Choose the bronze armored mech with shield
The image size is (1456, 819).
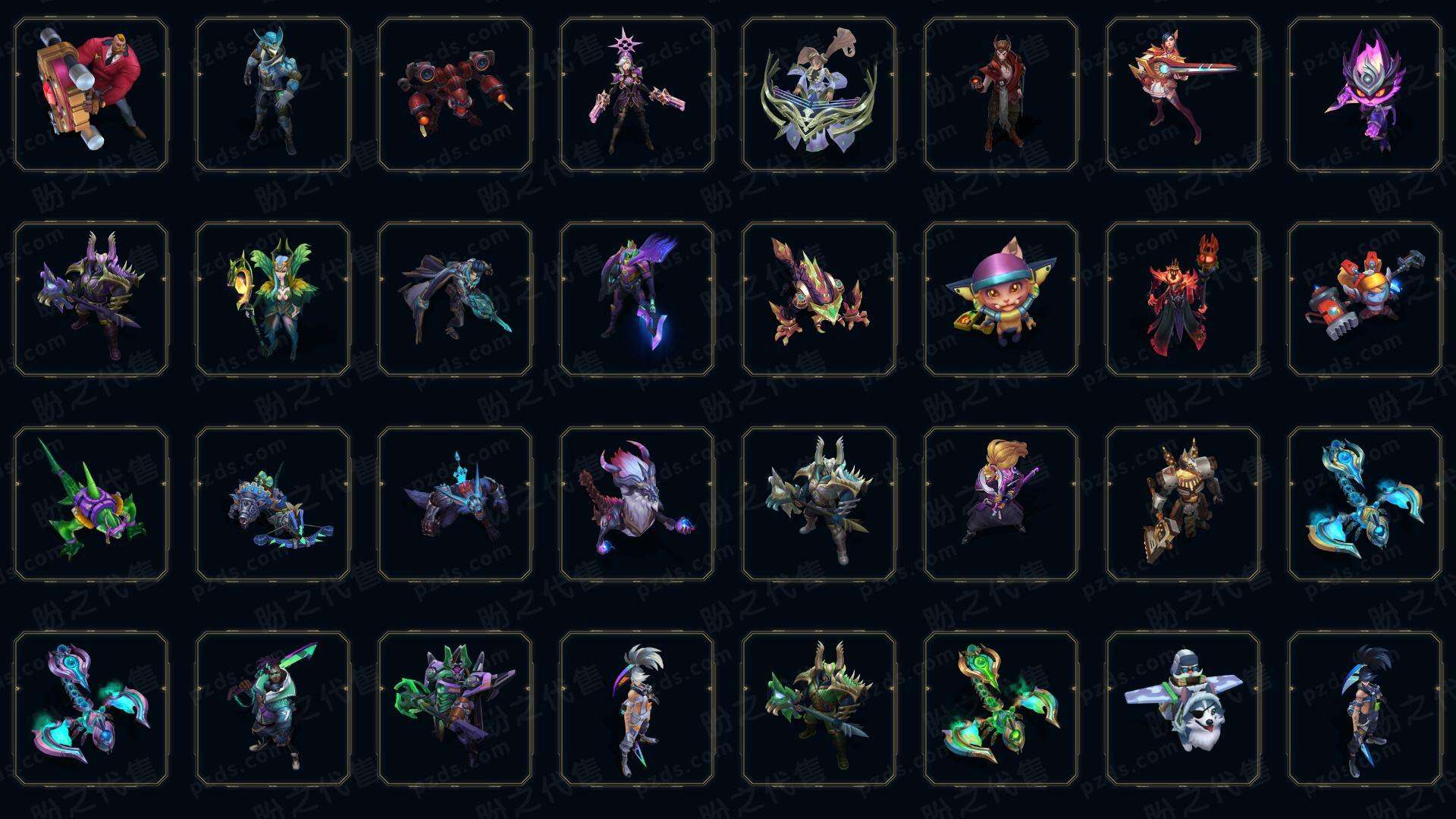tap(1183, 504)
